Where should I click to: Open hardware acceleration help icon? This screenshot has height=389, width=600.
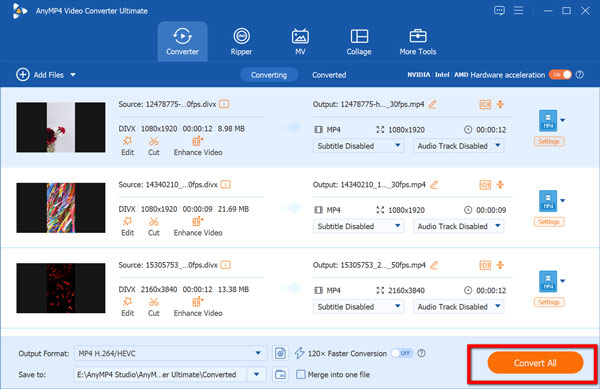(580, 75)
